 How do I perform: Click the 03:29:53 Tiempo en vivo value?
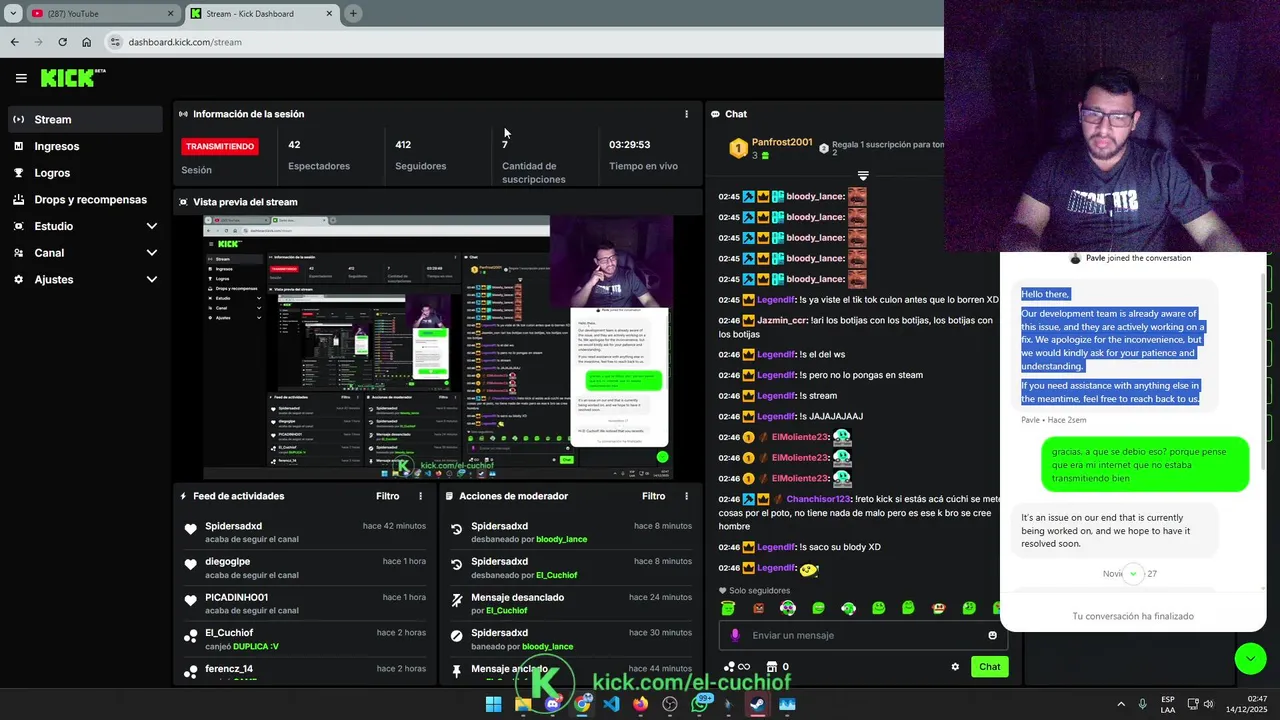629,145
